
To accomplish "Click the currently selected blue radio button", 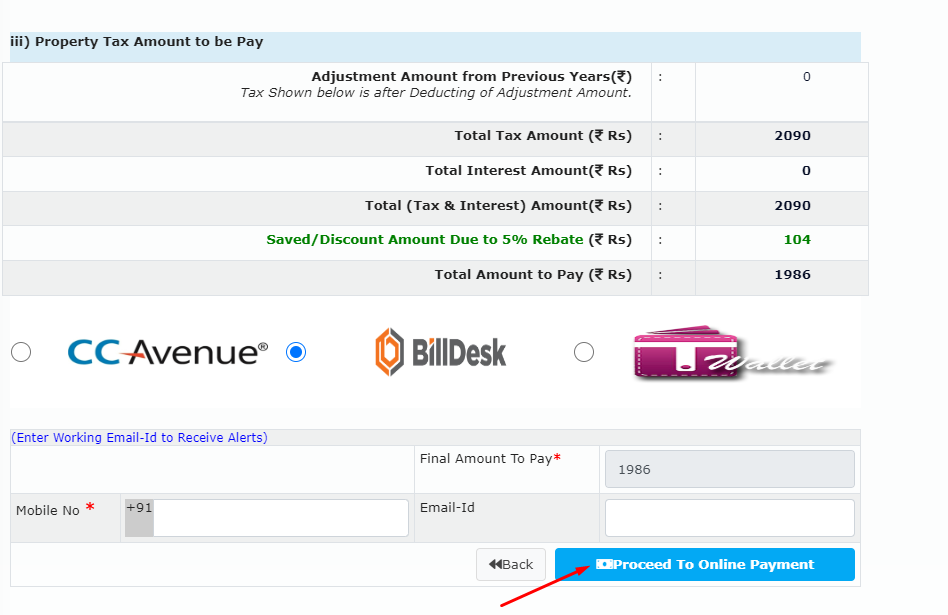I will pyautogui.click(x=295, y=351).
